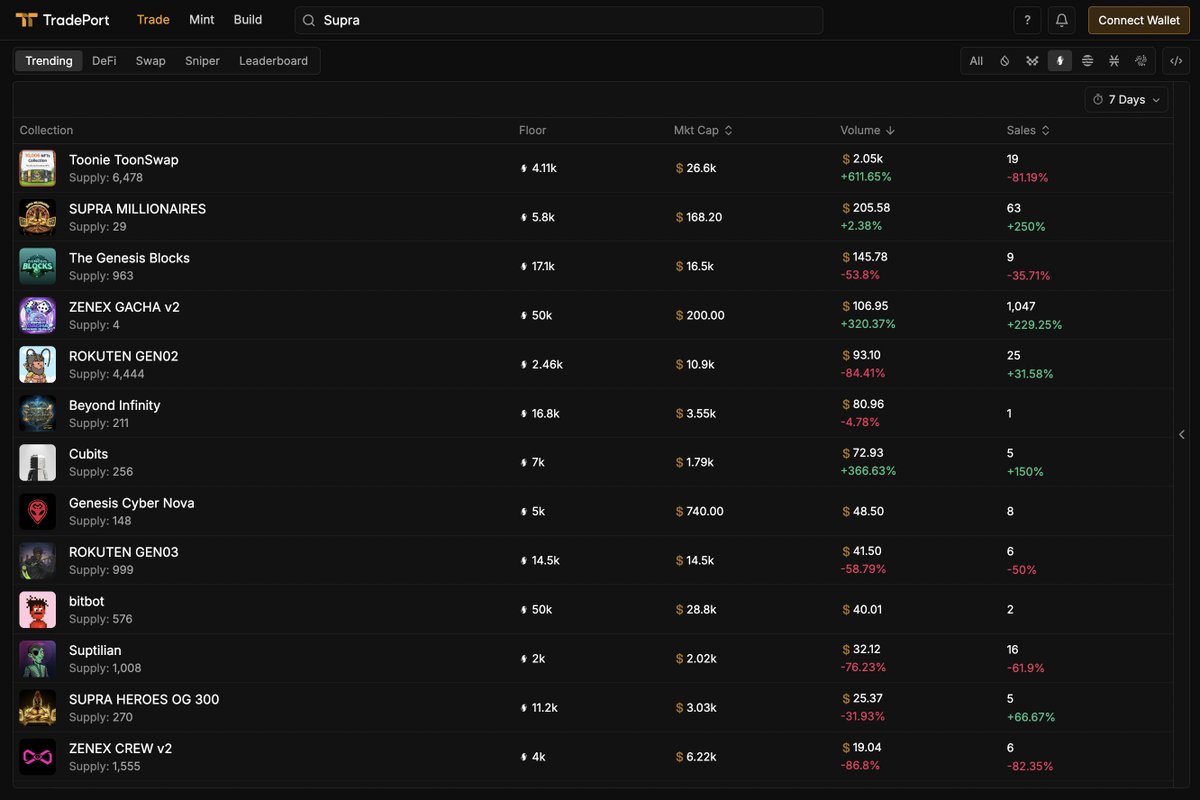Click ZENEX CREW v2 infinity image
1200x800 pixels.
tap(38, 756)
